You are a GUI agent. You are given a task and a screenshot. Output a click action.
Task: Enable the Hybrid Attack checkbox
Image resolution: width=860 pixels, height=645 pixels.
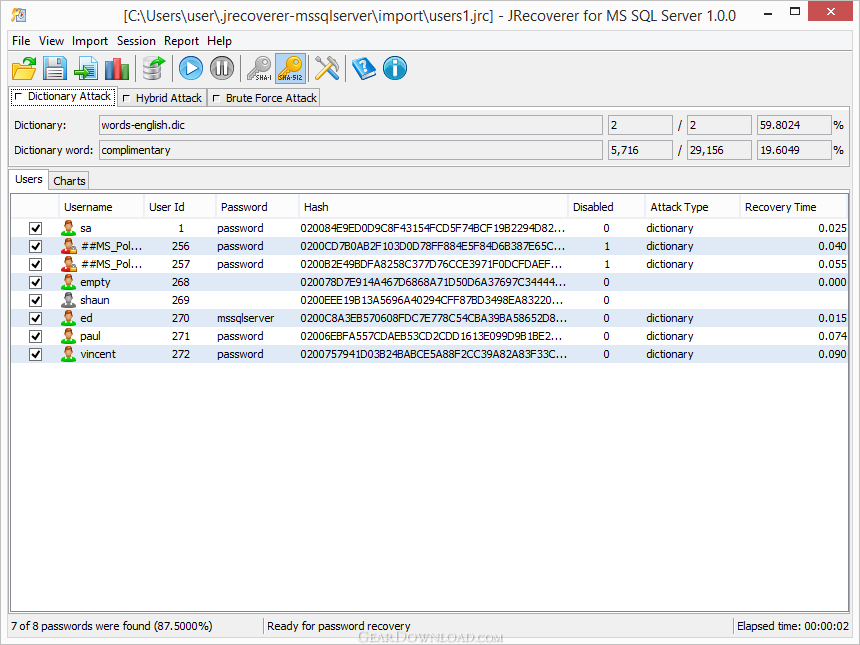coord(126,98)
